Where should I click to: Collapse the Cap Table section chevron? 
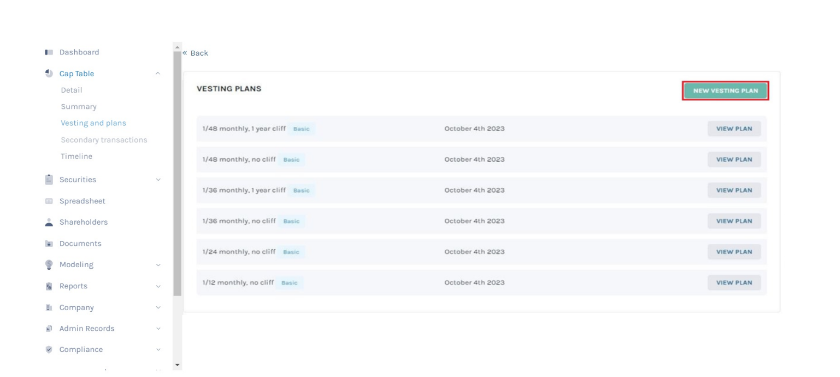coord(158,73)
